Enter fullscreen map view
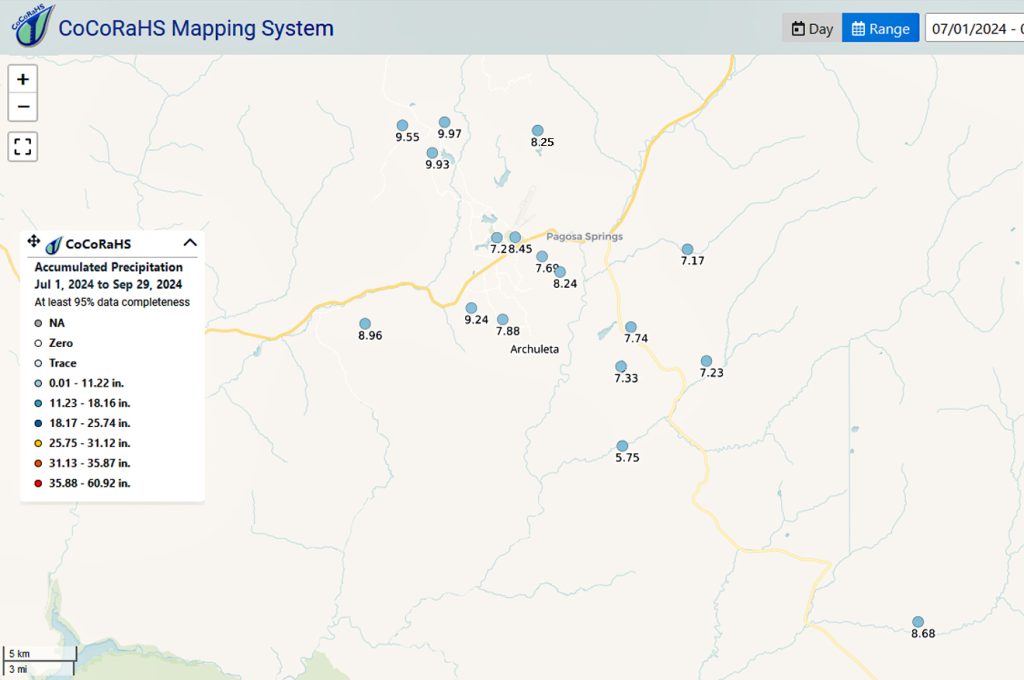The image size is (1024, 680). [23, 146]
